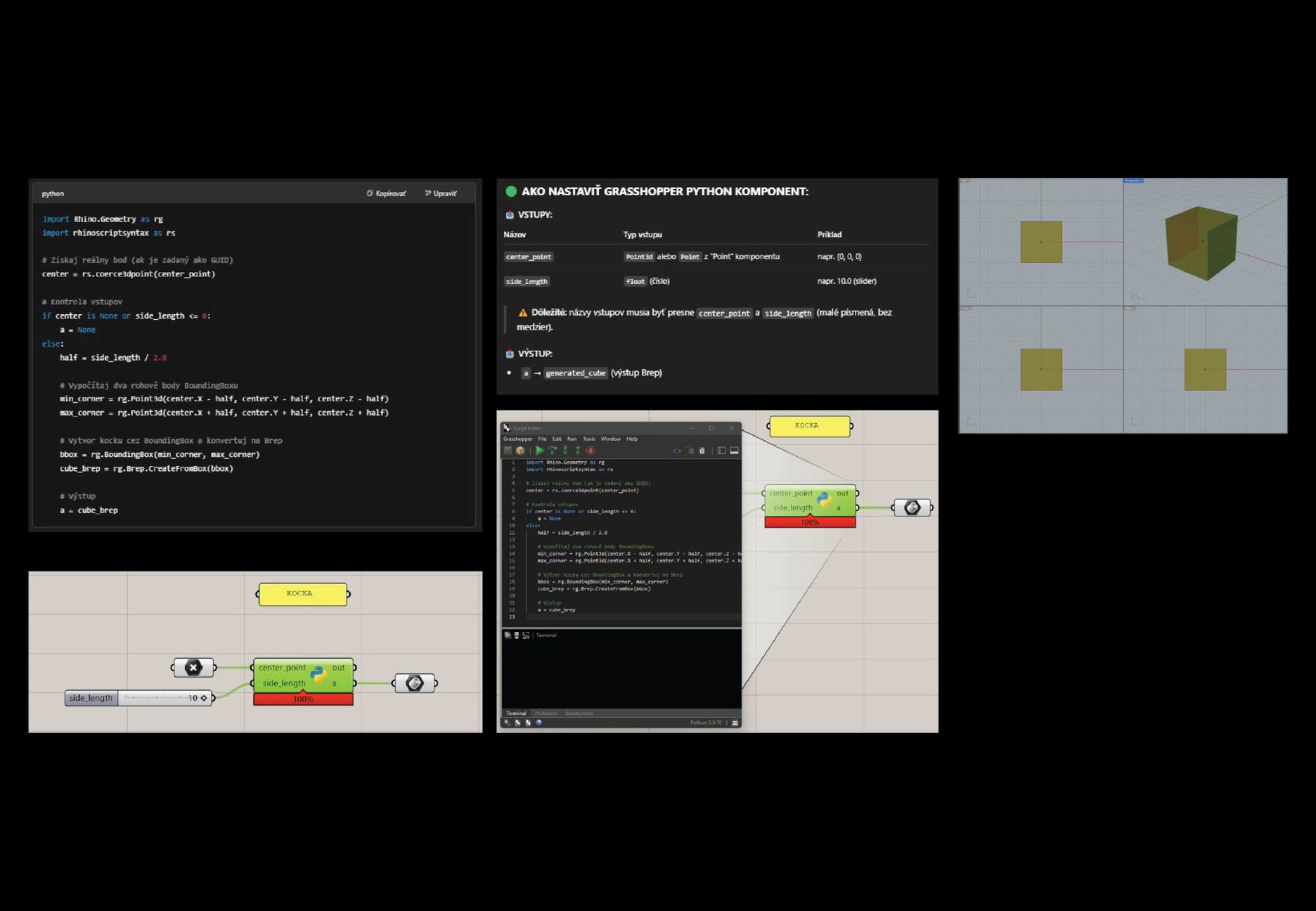Open the Run menu
Screen dimensions: 1316x911
click(x=572, y=439)
